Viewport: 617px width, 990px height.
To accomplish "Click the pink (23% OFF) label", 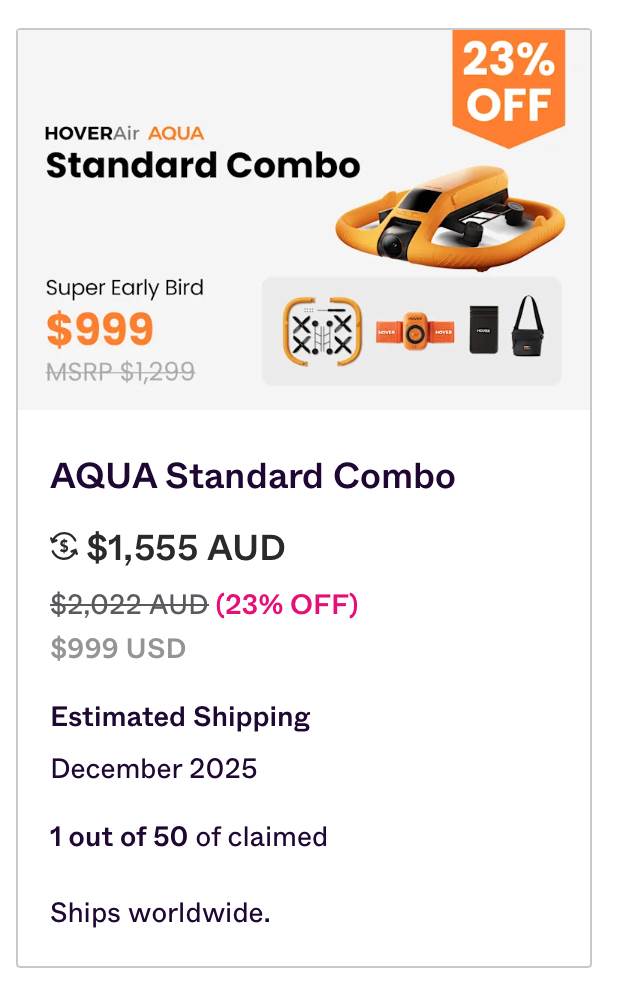I will pyautogui.click(x=287, y=604).
